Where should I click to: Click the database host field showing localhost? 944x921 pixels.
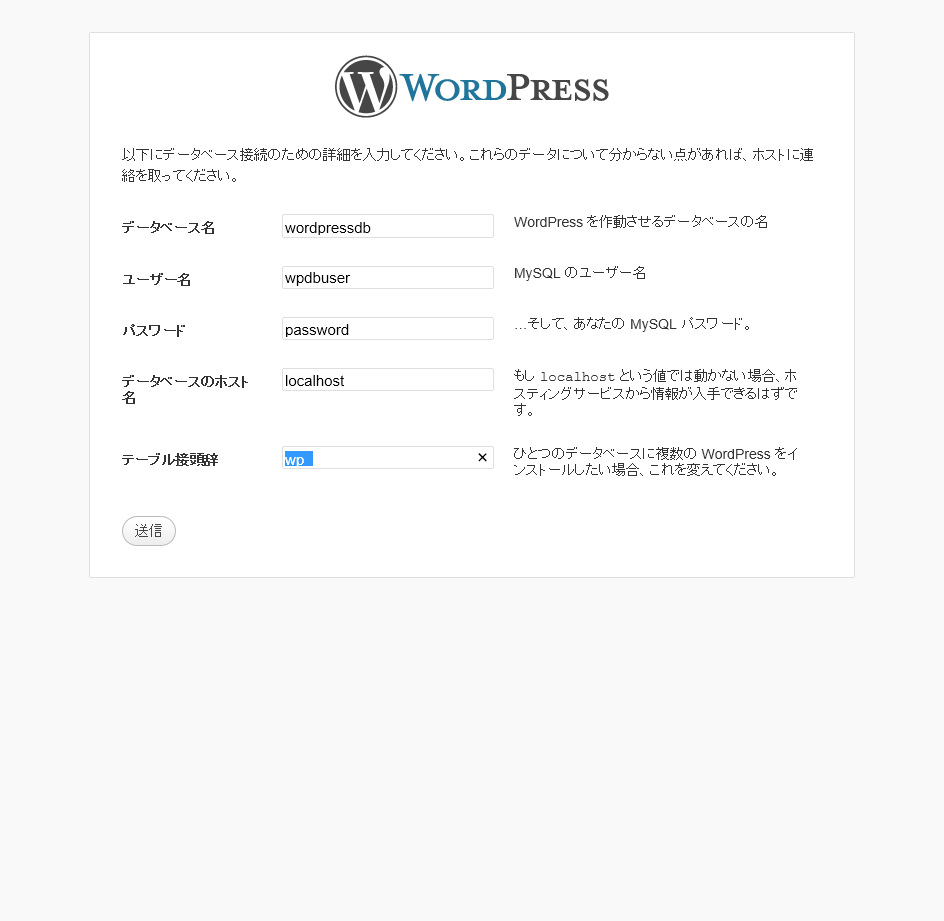(x=388, y=380)
